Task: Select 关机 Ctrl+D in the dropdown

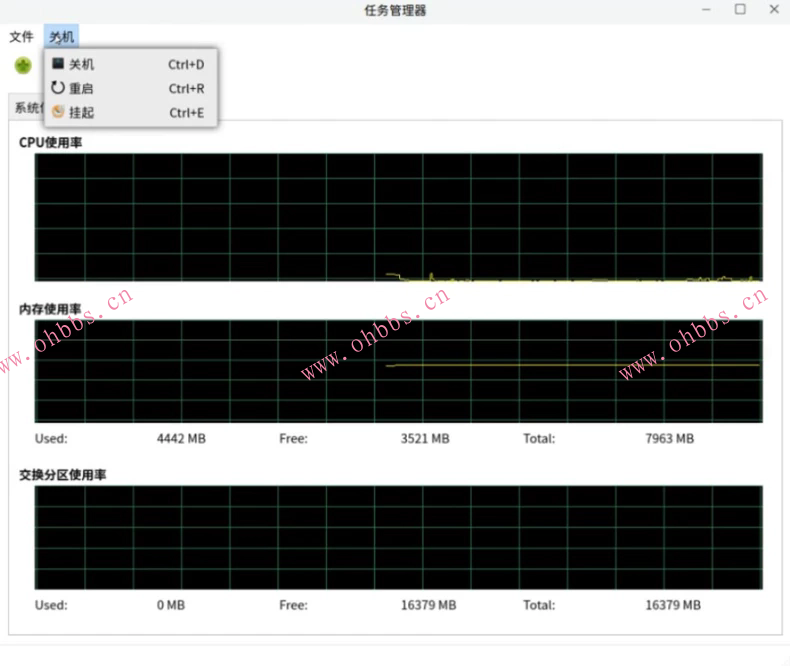Action: tap(131, 64)
